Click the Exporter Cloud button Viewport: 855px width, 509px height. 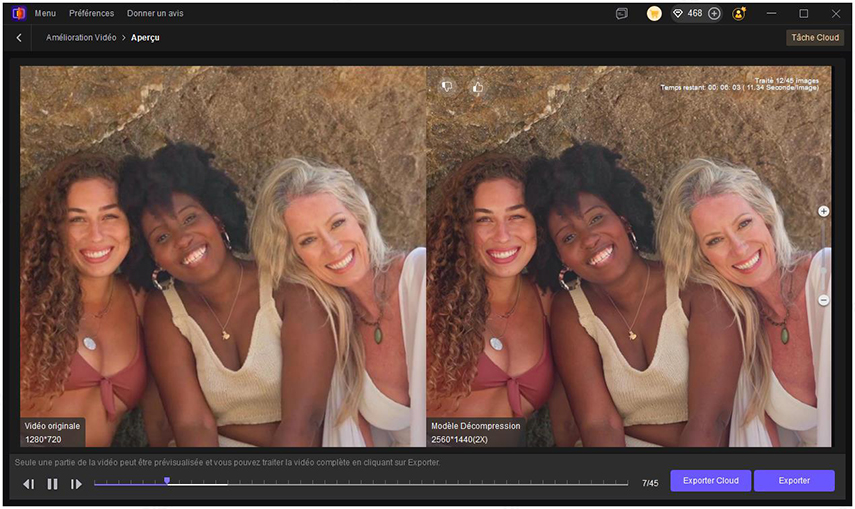710,481
